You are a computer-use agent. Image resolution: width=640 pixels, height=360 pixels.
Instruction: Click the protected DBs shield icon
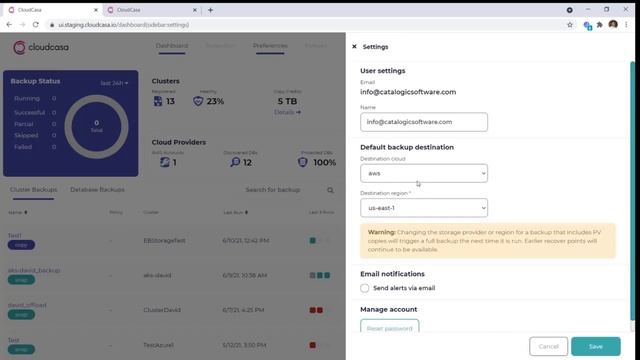tap(302, 162)
